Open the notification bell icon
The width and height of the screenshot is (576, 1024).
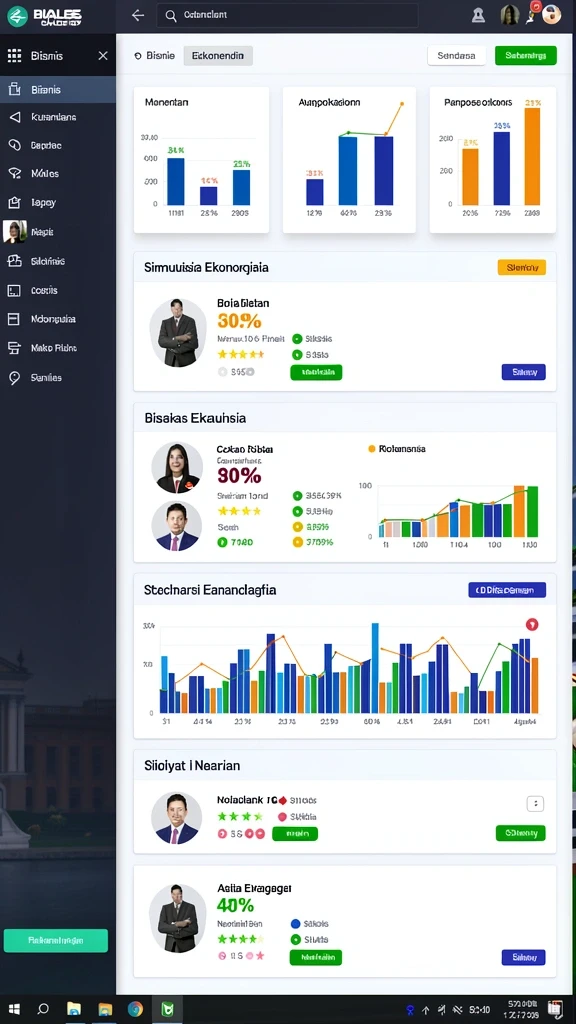point(479,16)
